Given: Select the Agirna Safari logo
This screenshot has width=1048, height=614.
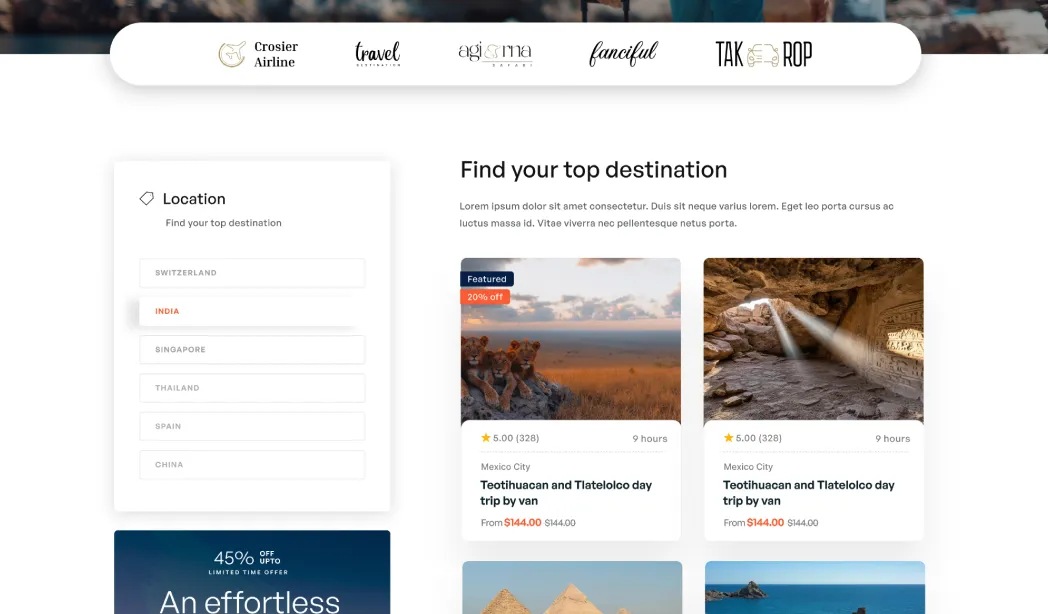Looking at the screenshot, I should click(x=495, y=54).
